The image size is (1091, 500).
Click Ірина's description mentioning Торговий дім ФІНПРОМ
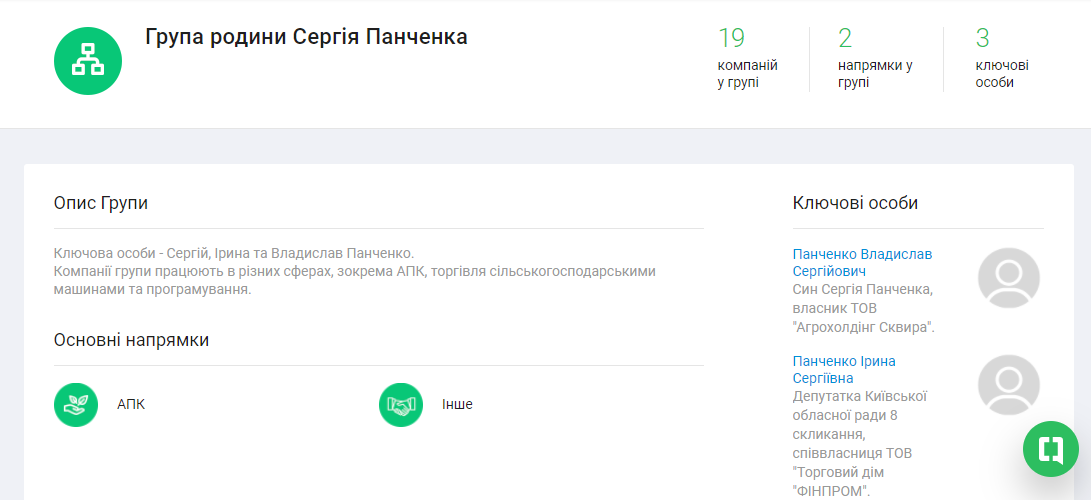(861, 443)
